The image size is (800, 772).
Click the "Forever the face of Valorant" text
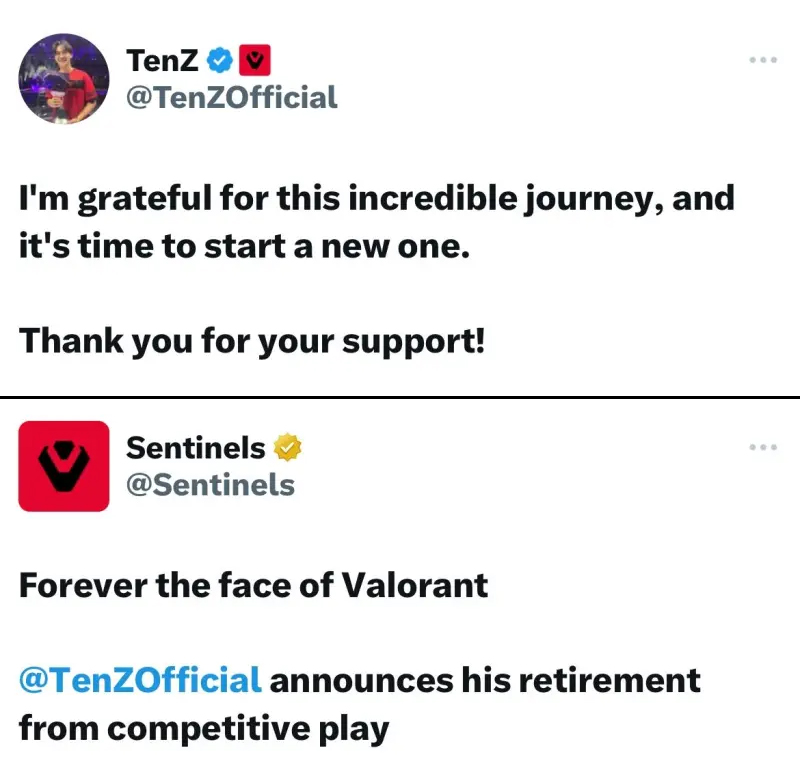(x=253, y=584)
